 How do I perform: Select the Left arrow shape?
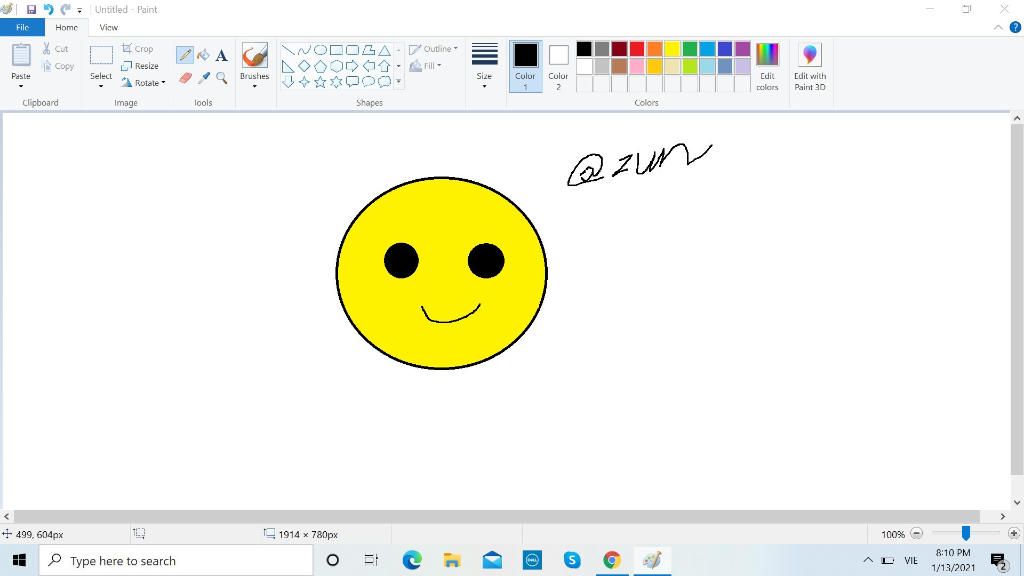tap(368, 66)
